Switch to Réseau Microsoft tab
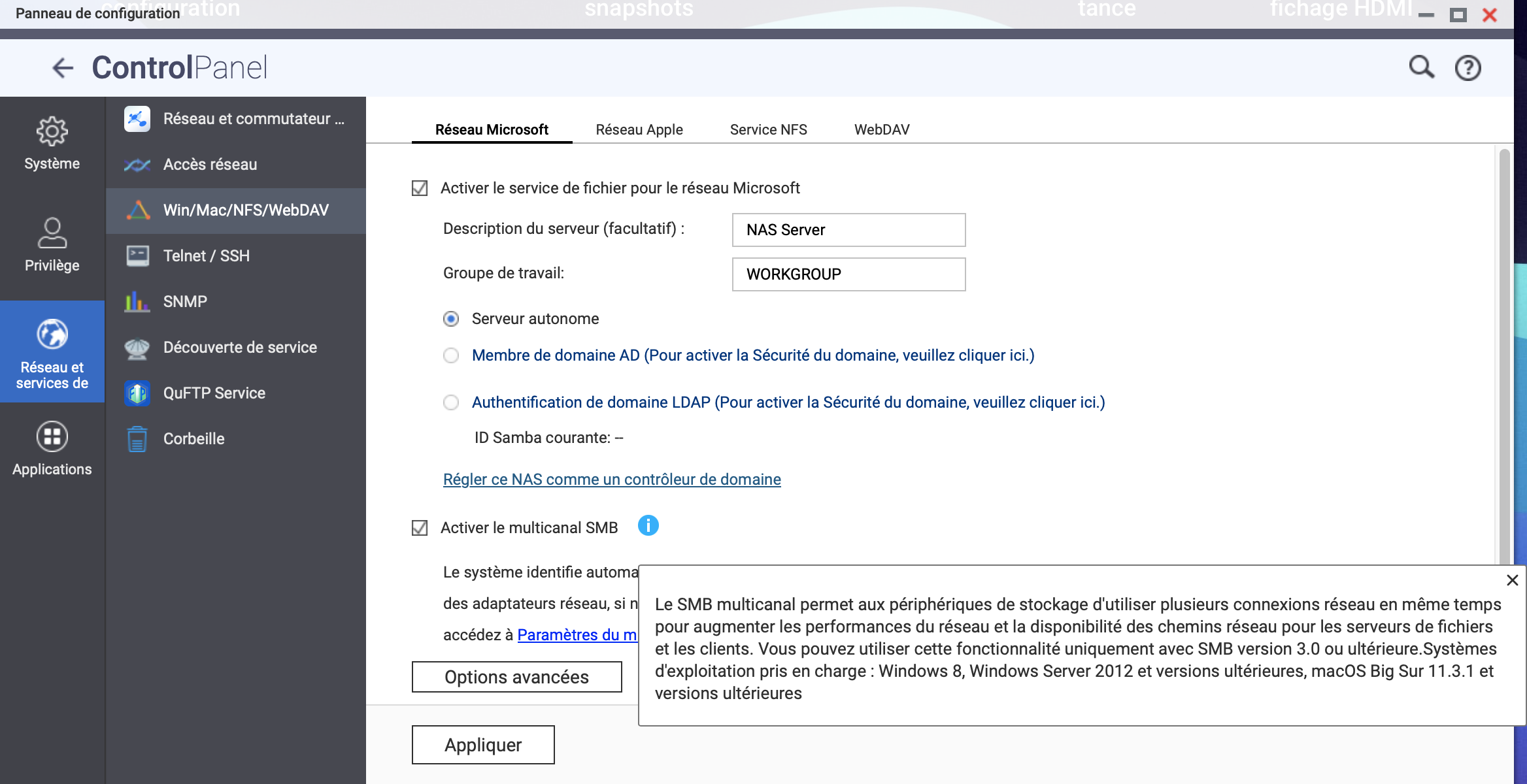Image resolution: width=1527 pixels, height=784 pixels. click(x=492, y=129)
